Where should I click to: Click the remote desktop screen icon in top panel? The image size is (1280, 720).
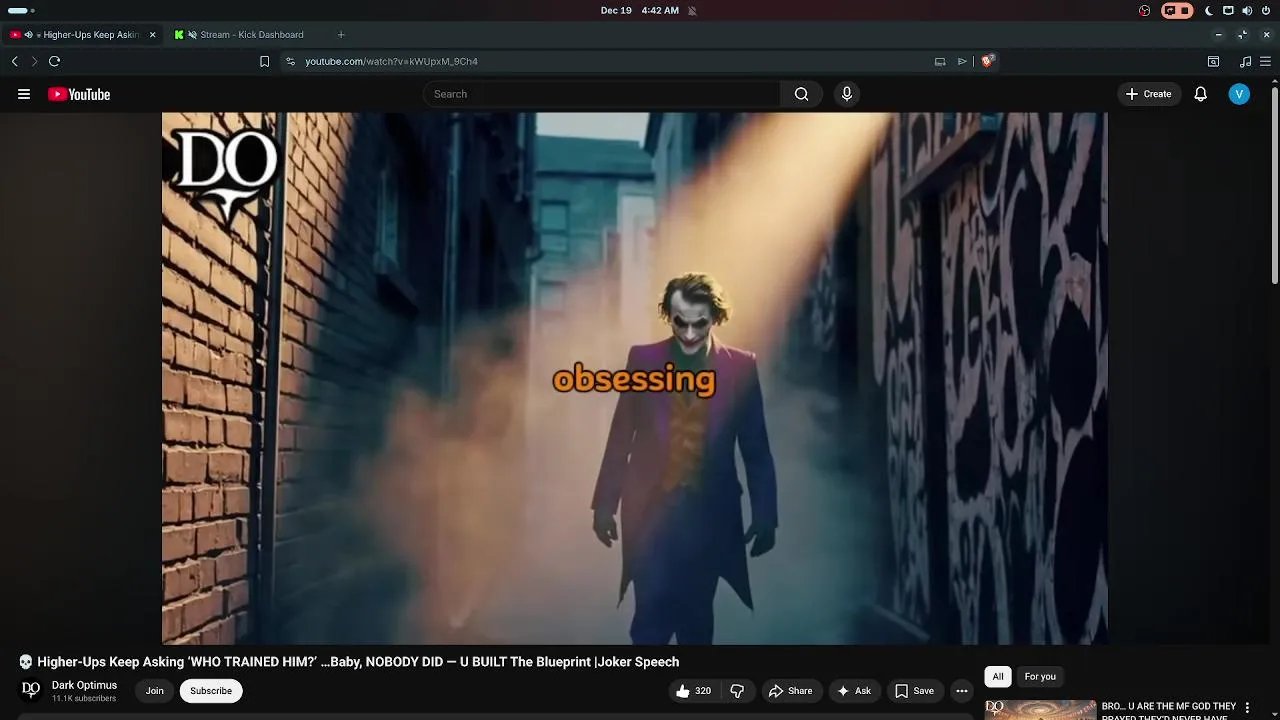(1228, 11)
